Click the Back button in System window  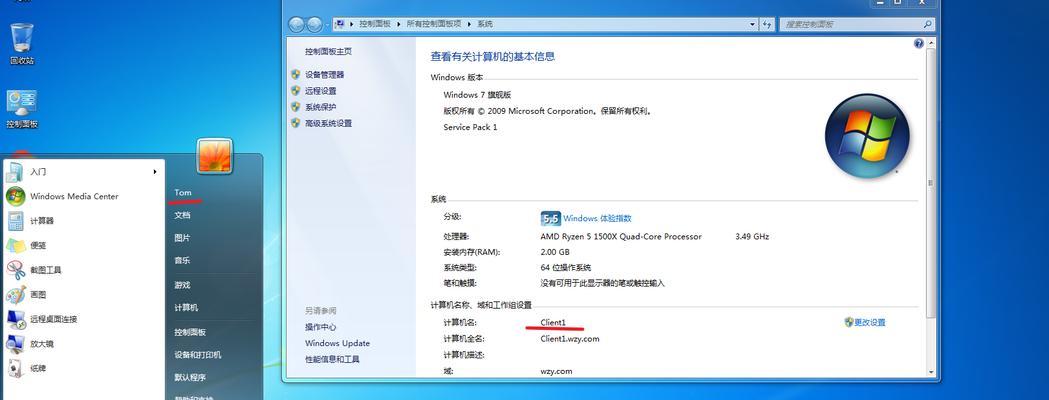297,25
